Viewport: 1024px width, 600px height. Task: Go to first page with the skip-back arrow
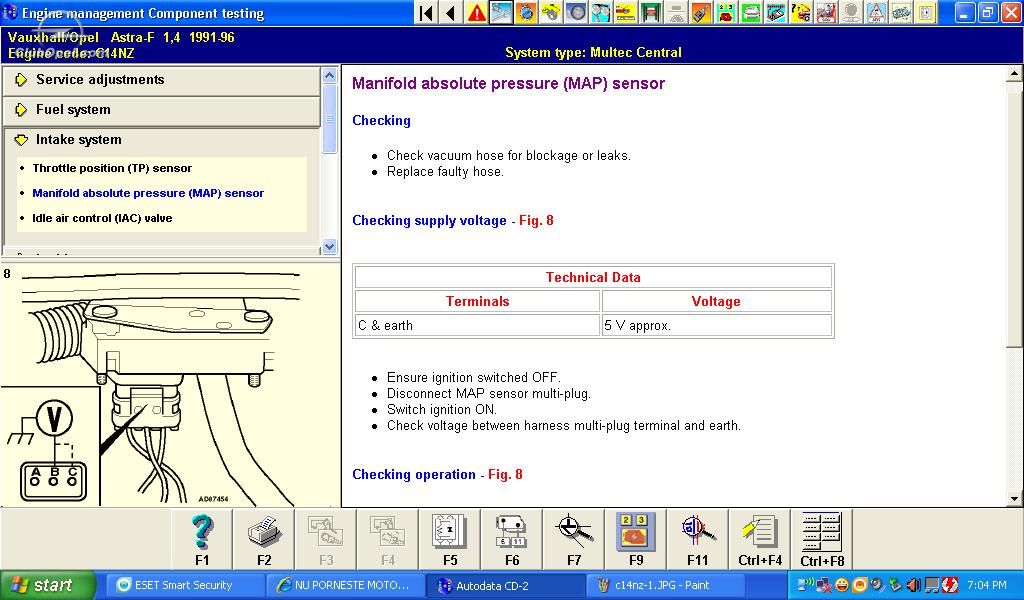point(425,12)
